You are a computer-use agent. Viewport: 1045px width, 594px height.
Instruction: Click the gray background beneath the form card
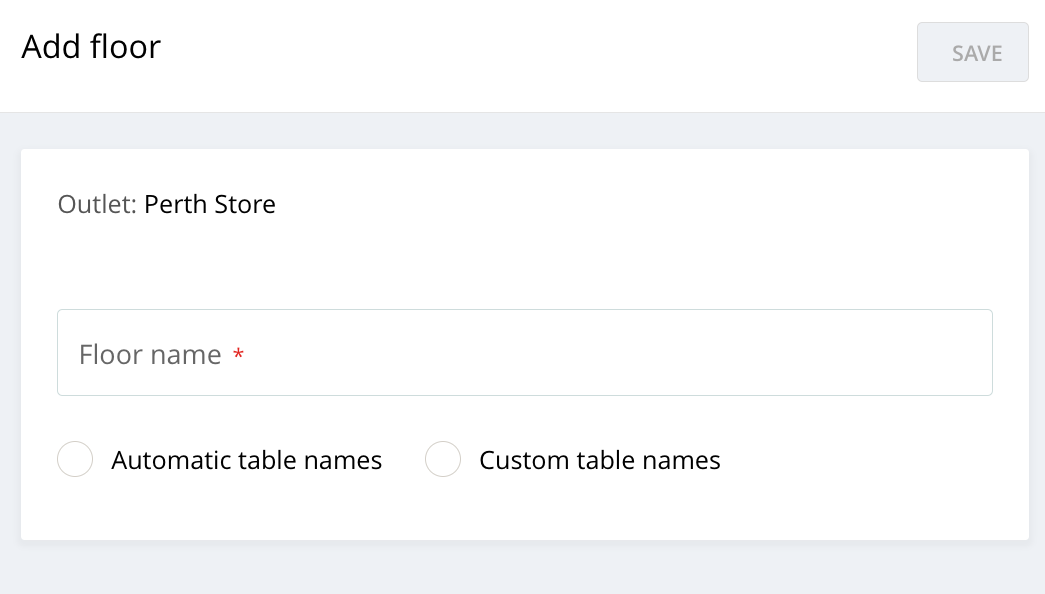point(524,568)
